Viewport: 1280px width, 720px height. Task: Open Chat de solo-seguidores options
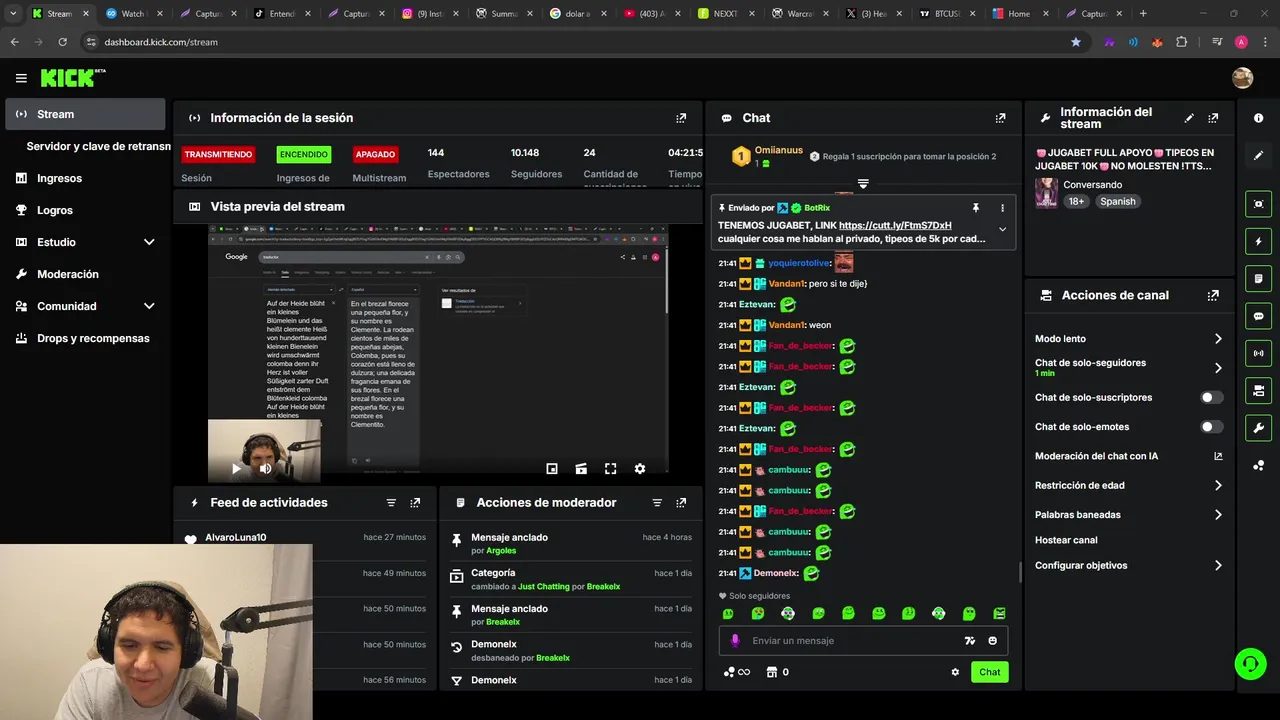1128,367
